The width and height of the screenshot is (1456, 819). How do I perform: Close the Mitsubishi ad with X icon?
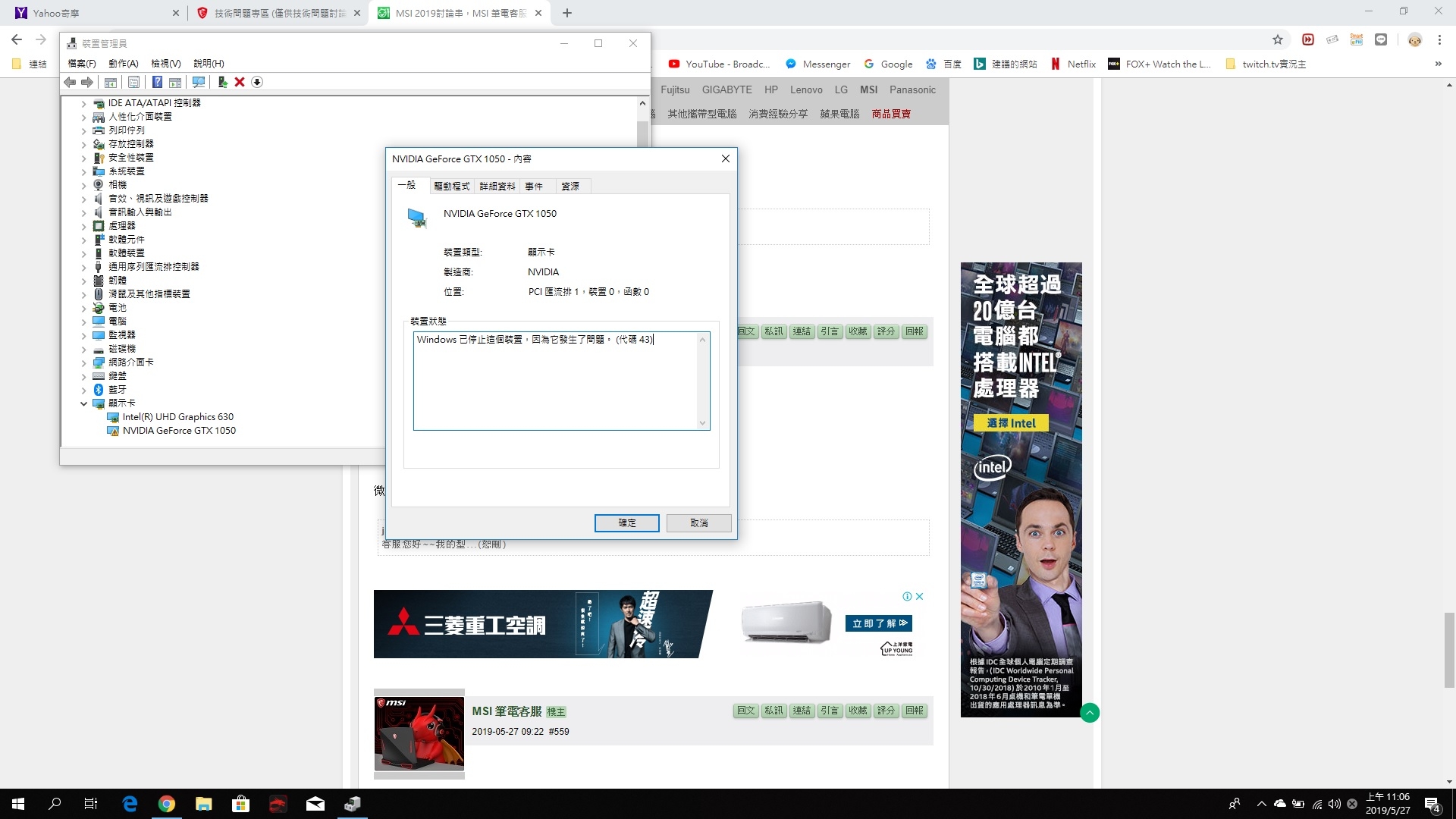[919, 597]
